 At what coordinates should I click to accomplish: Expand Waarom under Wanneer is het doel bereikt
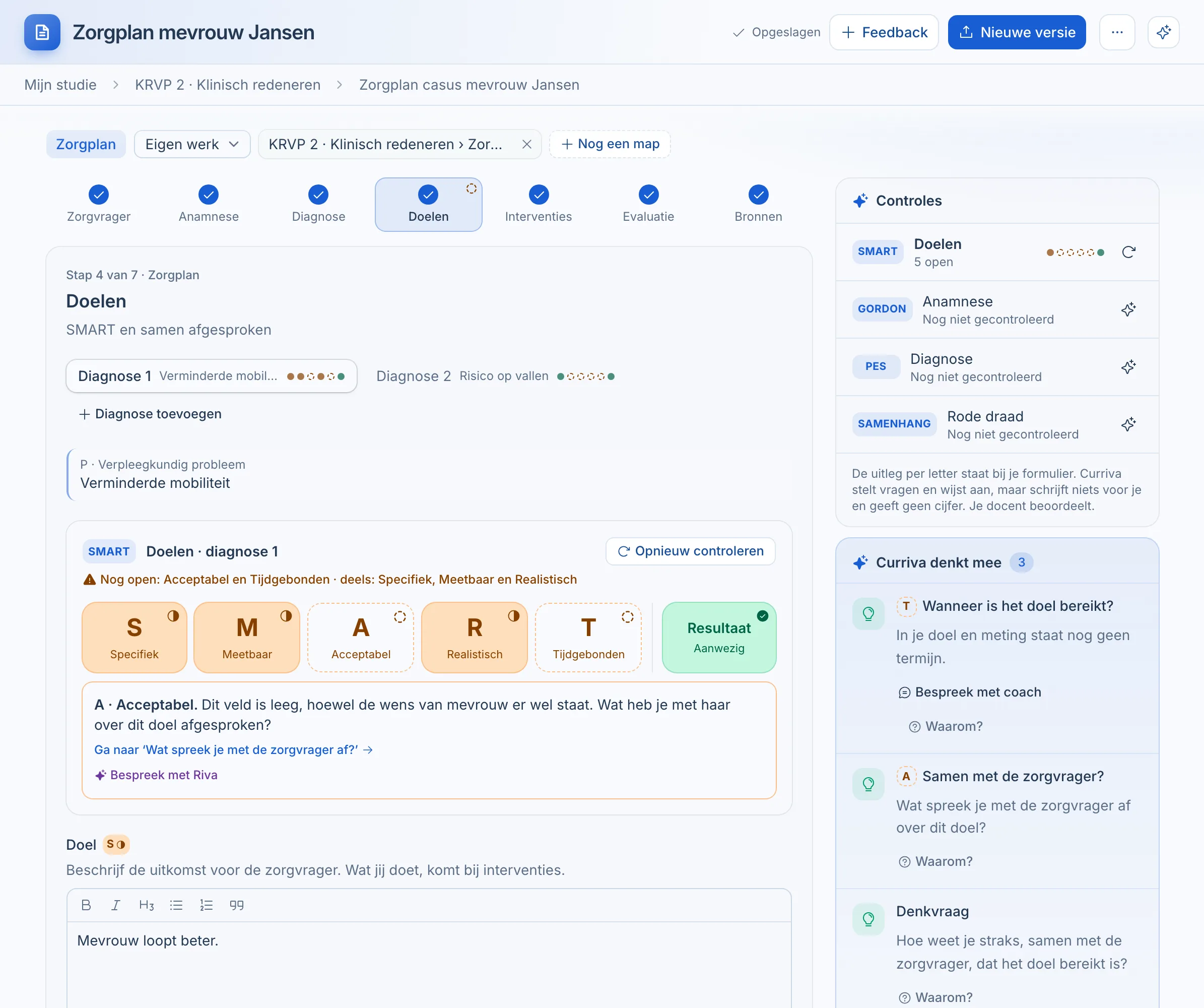tap(946, 726)
